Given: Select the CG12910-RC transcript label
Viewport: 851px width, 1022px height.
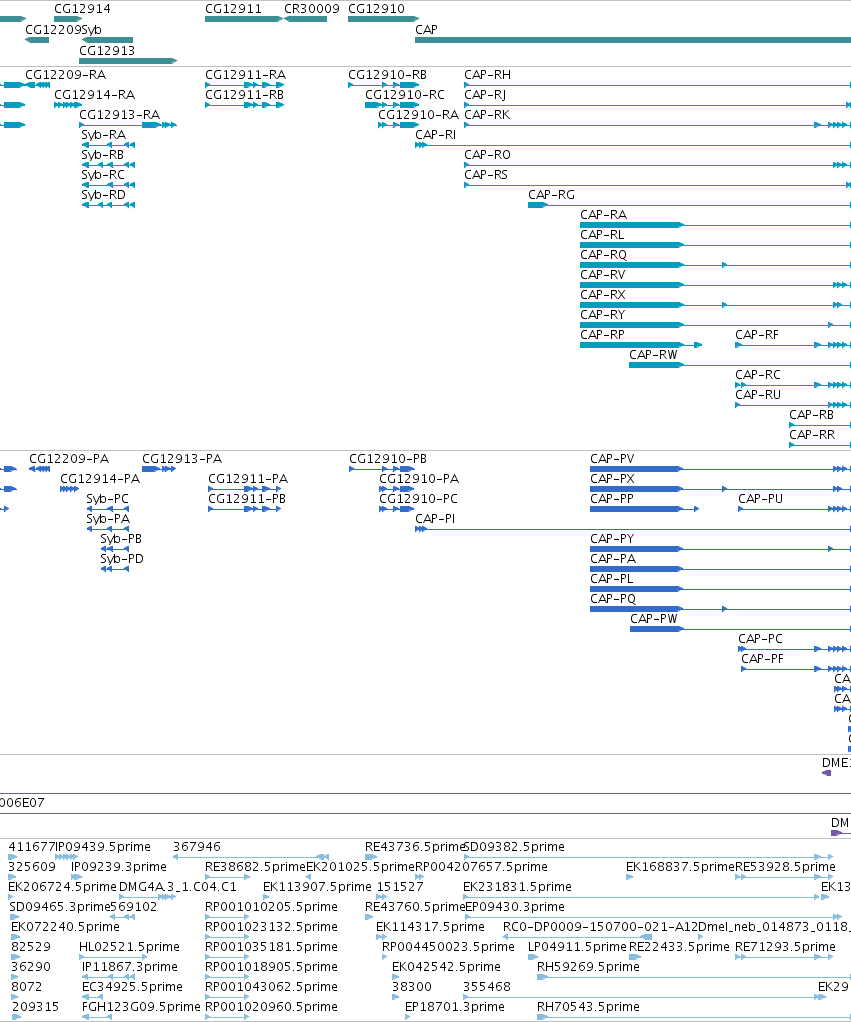Looking at the screenshot, I should (405, 95).
